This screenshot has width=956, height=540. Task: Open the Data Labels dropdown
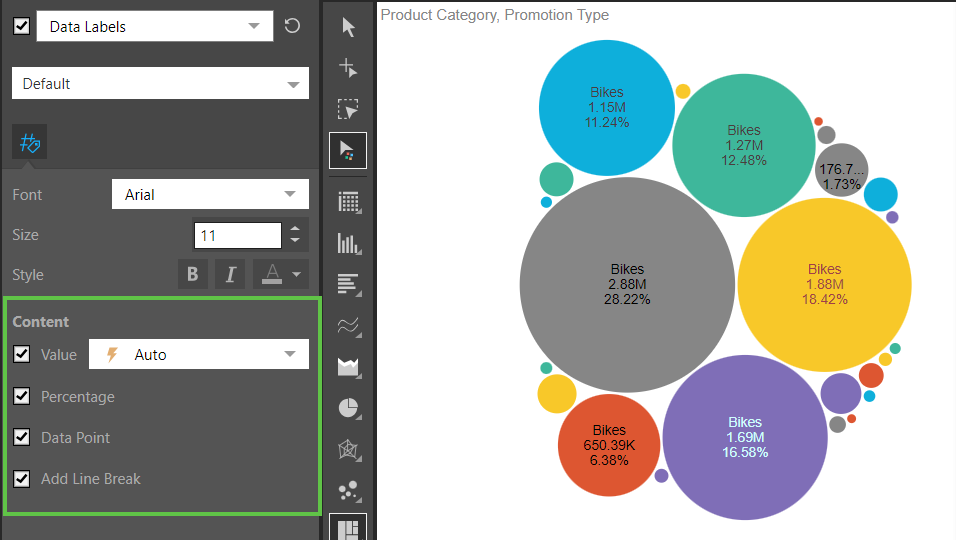click(x=155, y=27)
